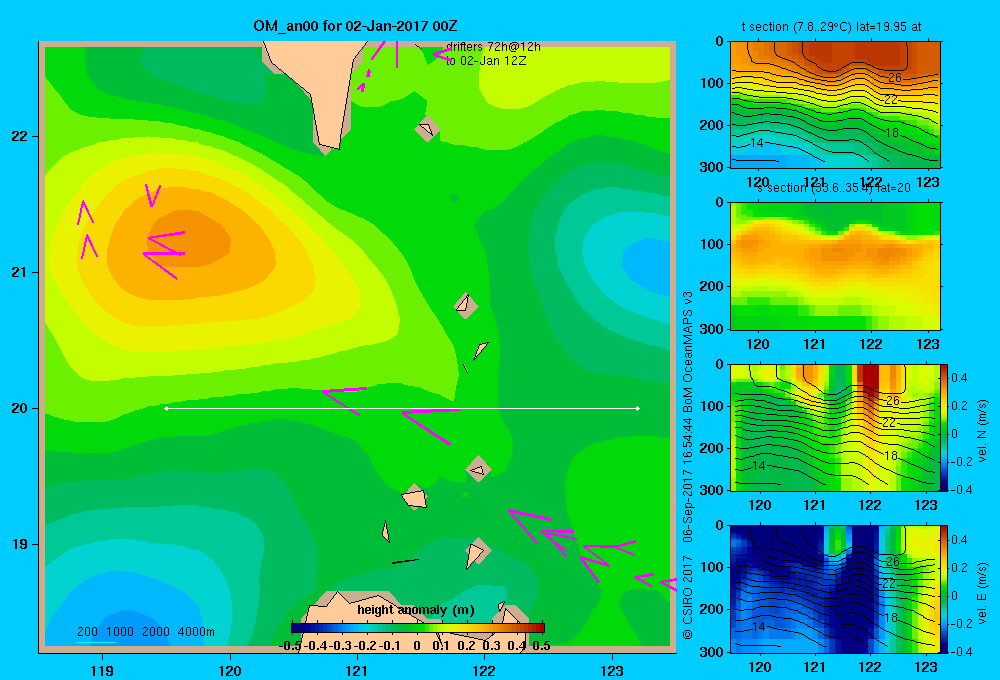1000x680 pixels.
Task: Click latitude label 22 on main map axis
Action: tap(20, 137)
